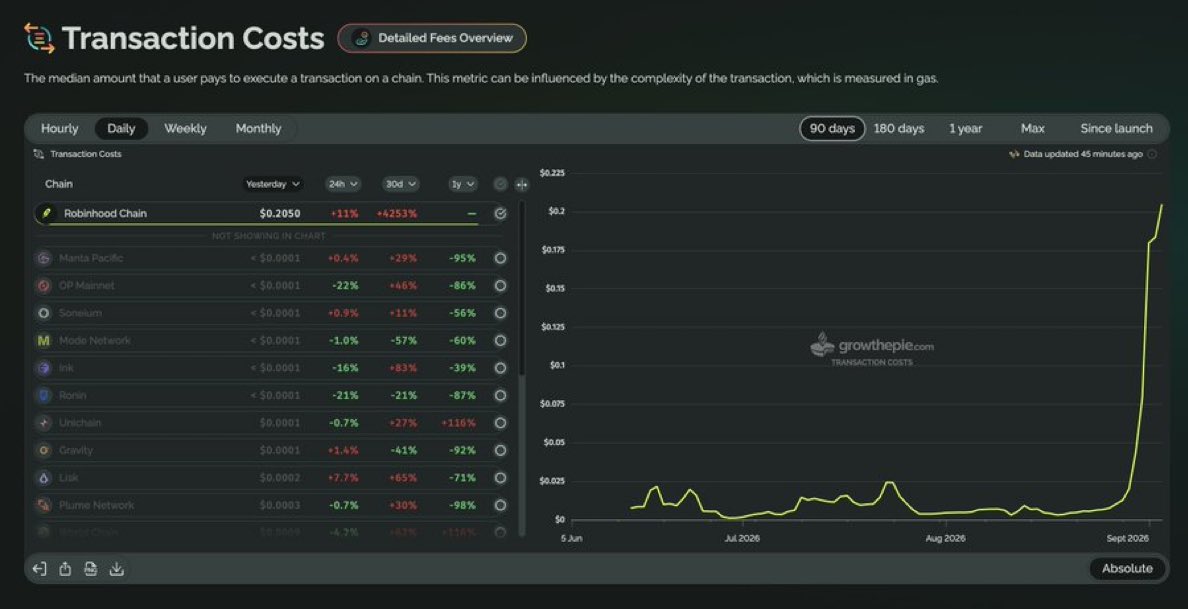1188x609 pixels.
Task: Select the Max timespan
Action: click(1033, 129)
